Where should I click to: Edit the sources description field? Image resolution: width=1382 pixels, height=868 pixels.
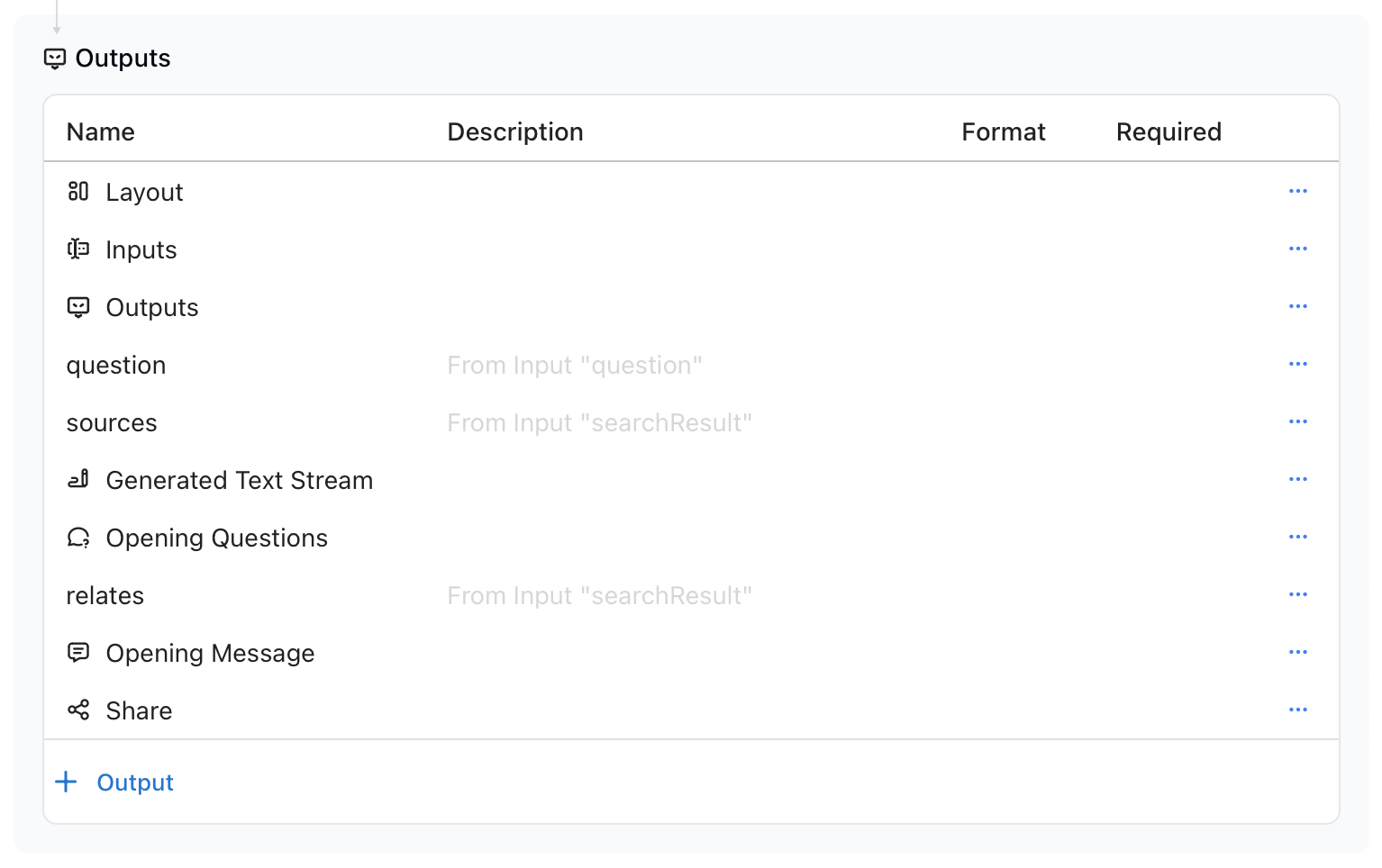[x=599, y=423]
